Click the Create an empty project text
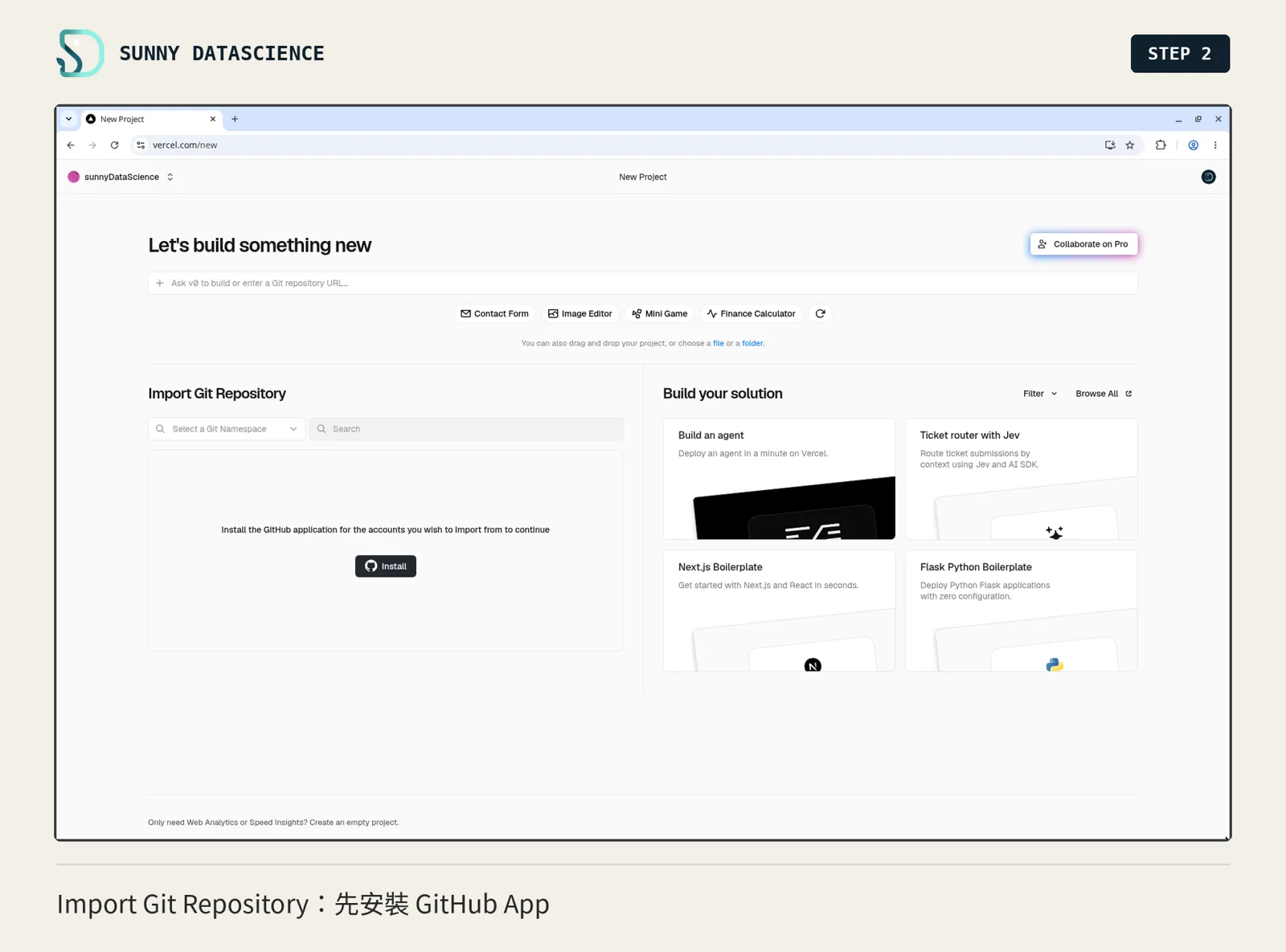Screen dimensions: 1286x952 tap(354, 823)
